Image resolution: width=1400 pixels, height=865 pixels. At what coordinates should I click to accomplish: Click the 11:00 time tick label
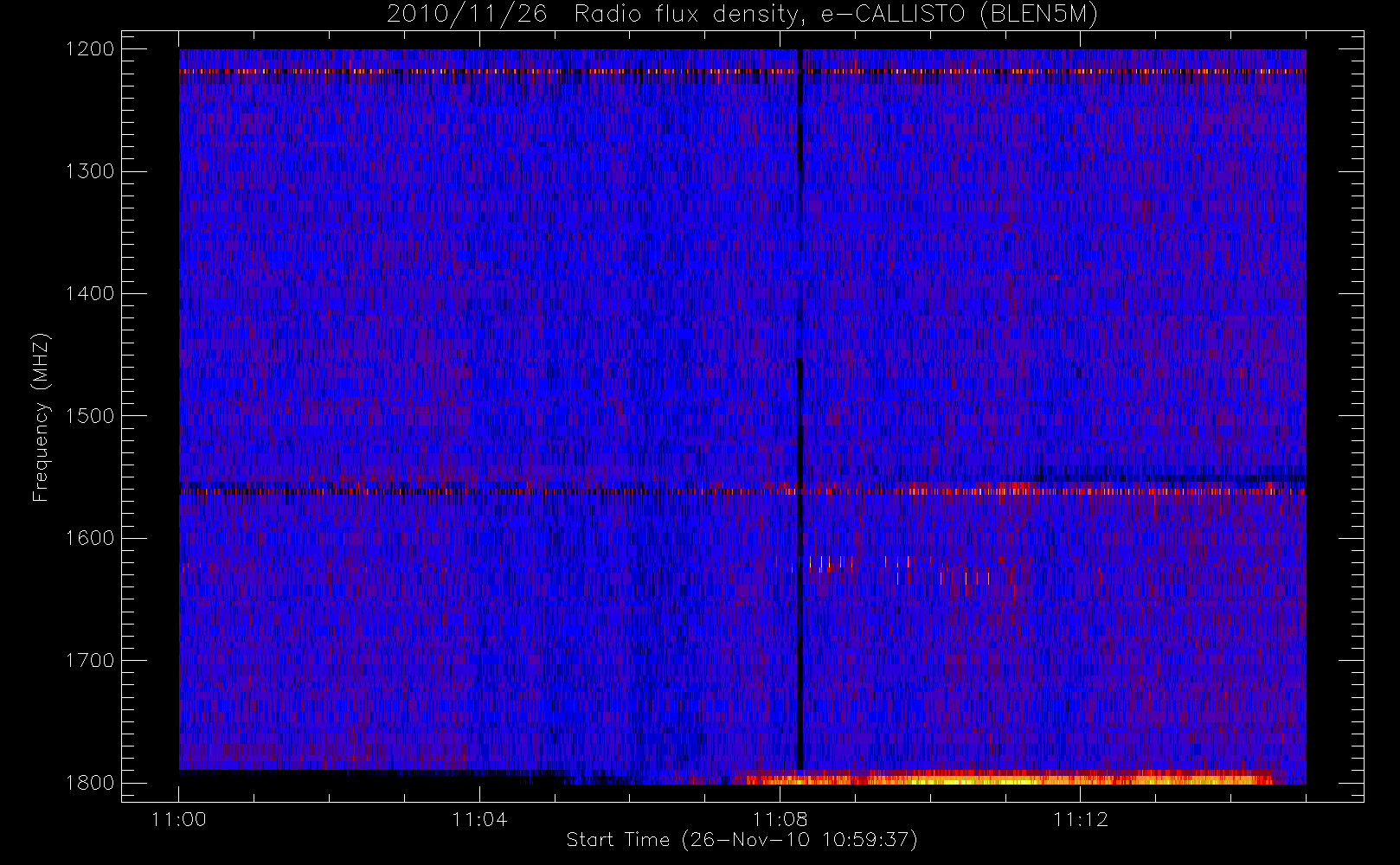(x=179, y=819)
